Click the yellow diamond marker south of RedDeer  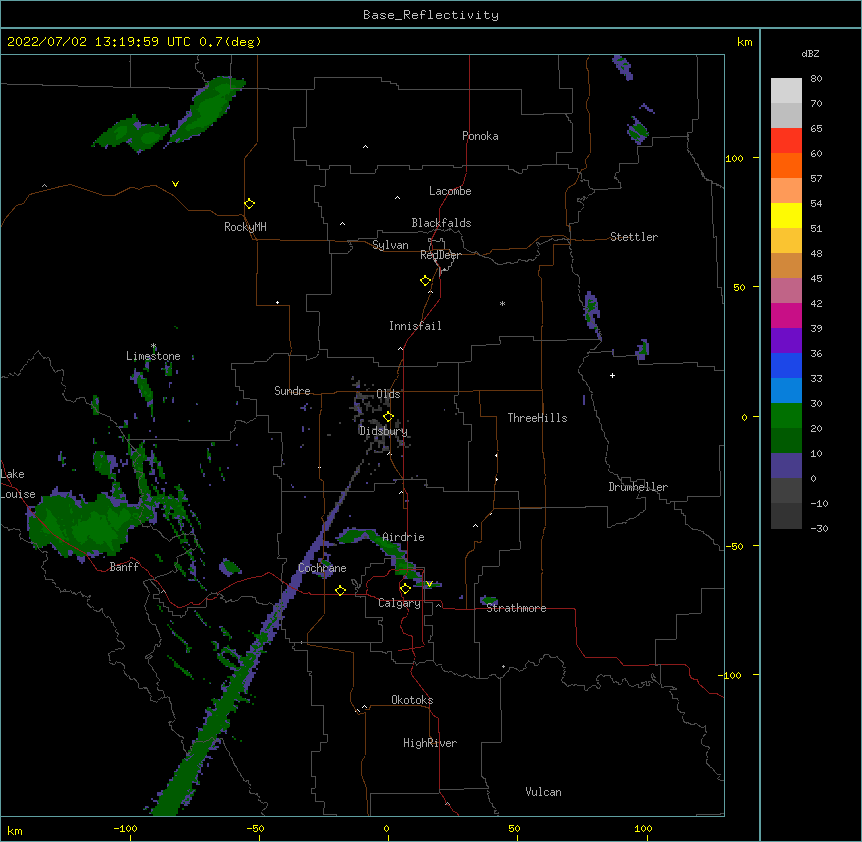(x=426, y=281)
